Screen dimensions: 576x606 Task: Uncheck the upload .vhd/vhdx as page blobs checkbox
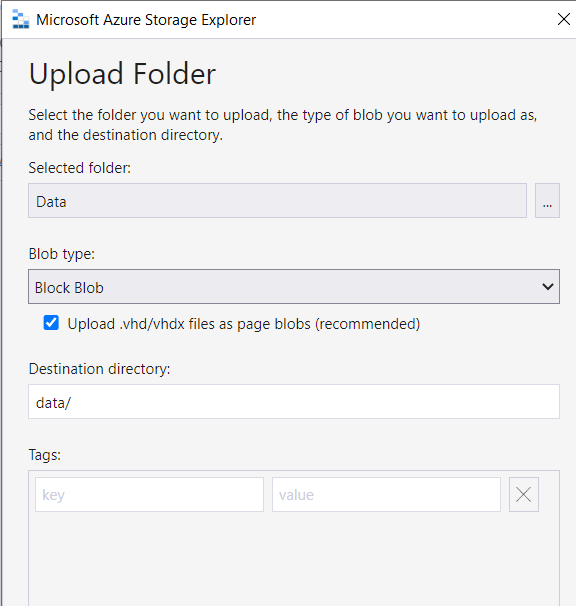(x=51, y=323)
